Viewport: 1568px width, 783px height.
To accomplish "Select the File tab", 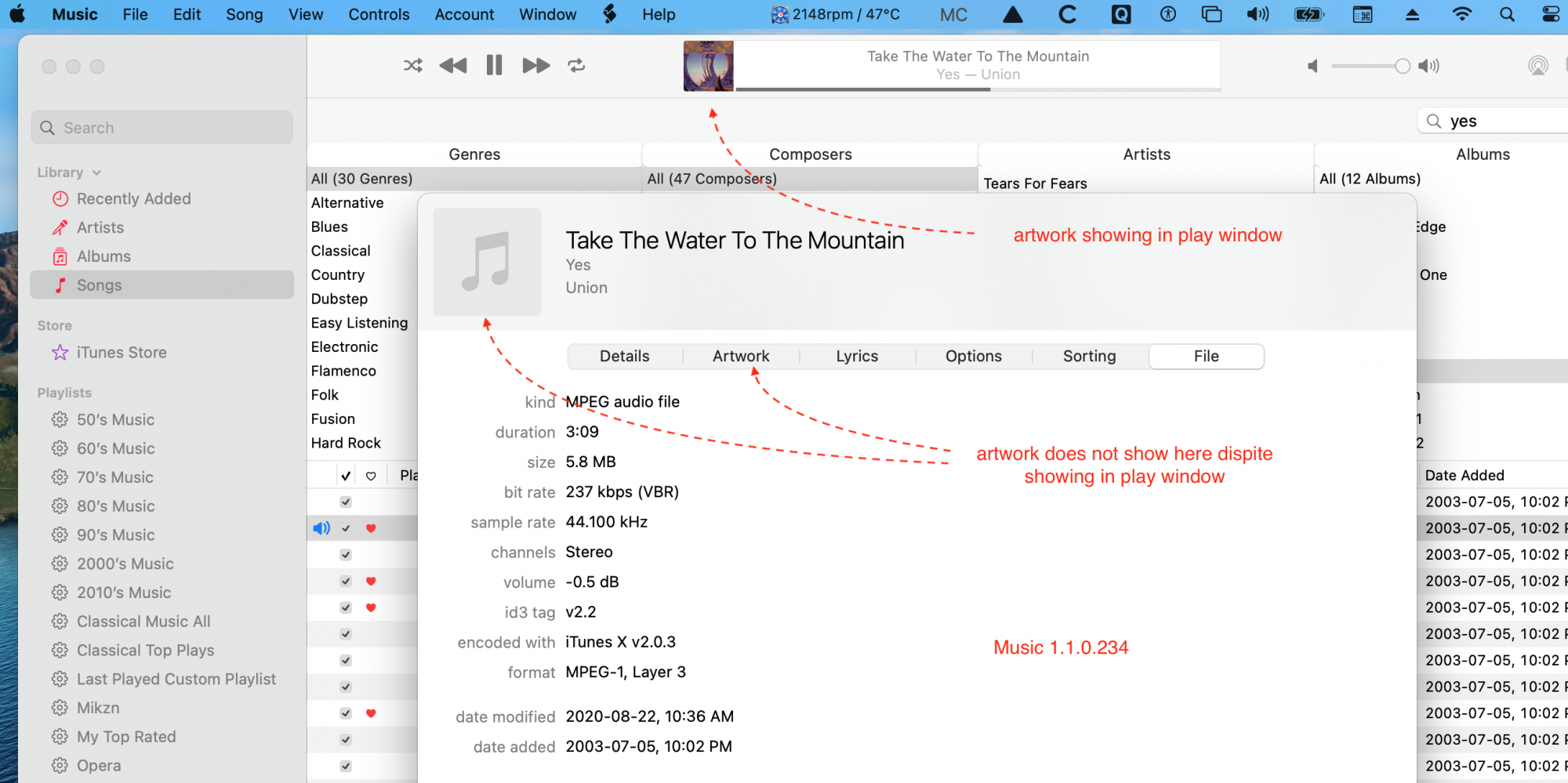I will click(1207, 357).
